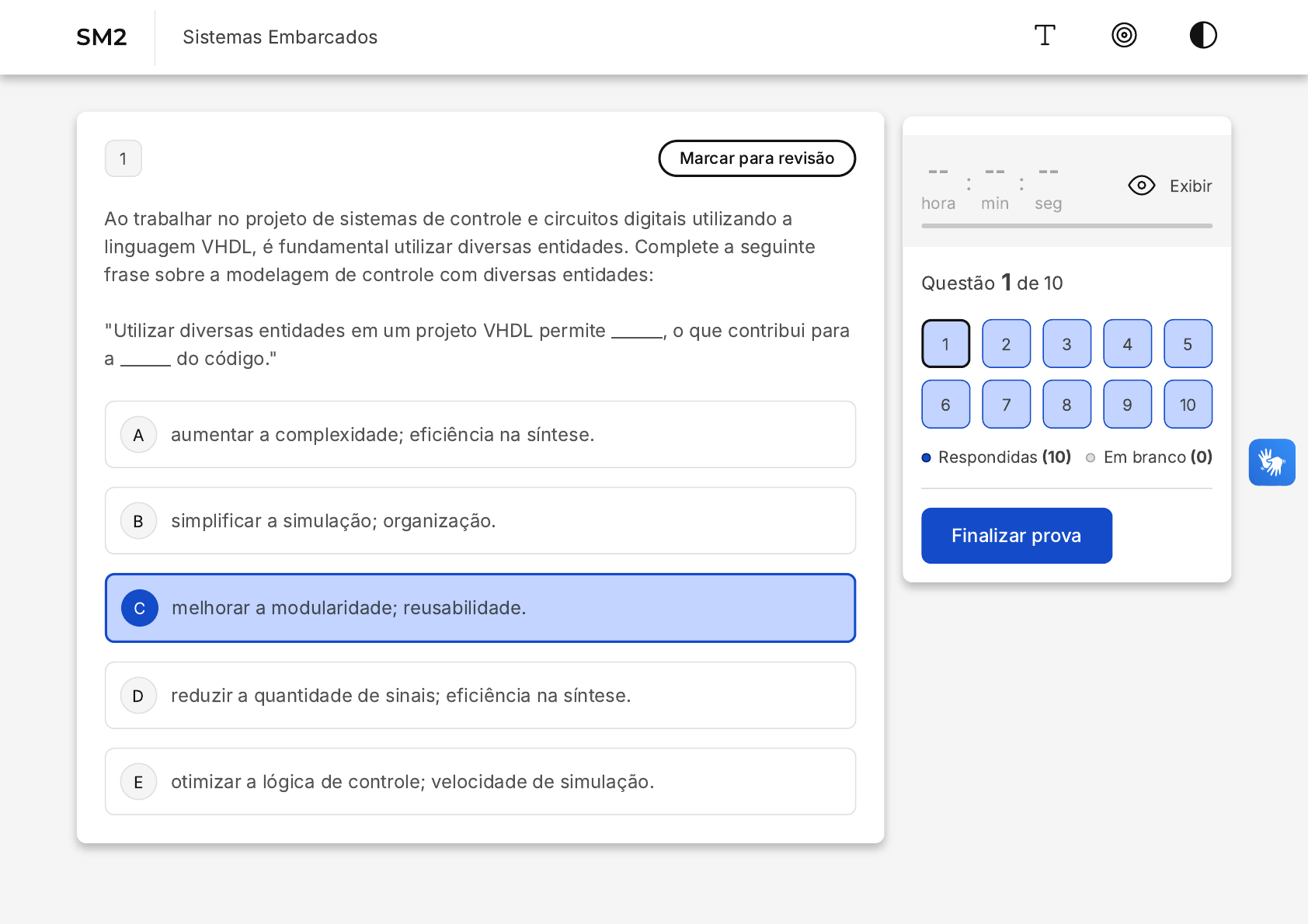
Task: Toggle the high contrast half-circle icon
Action: click(1202, 36)
